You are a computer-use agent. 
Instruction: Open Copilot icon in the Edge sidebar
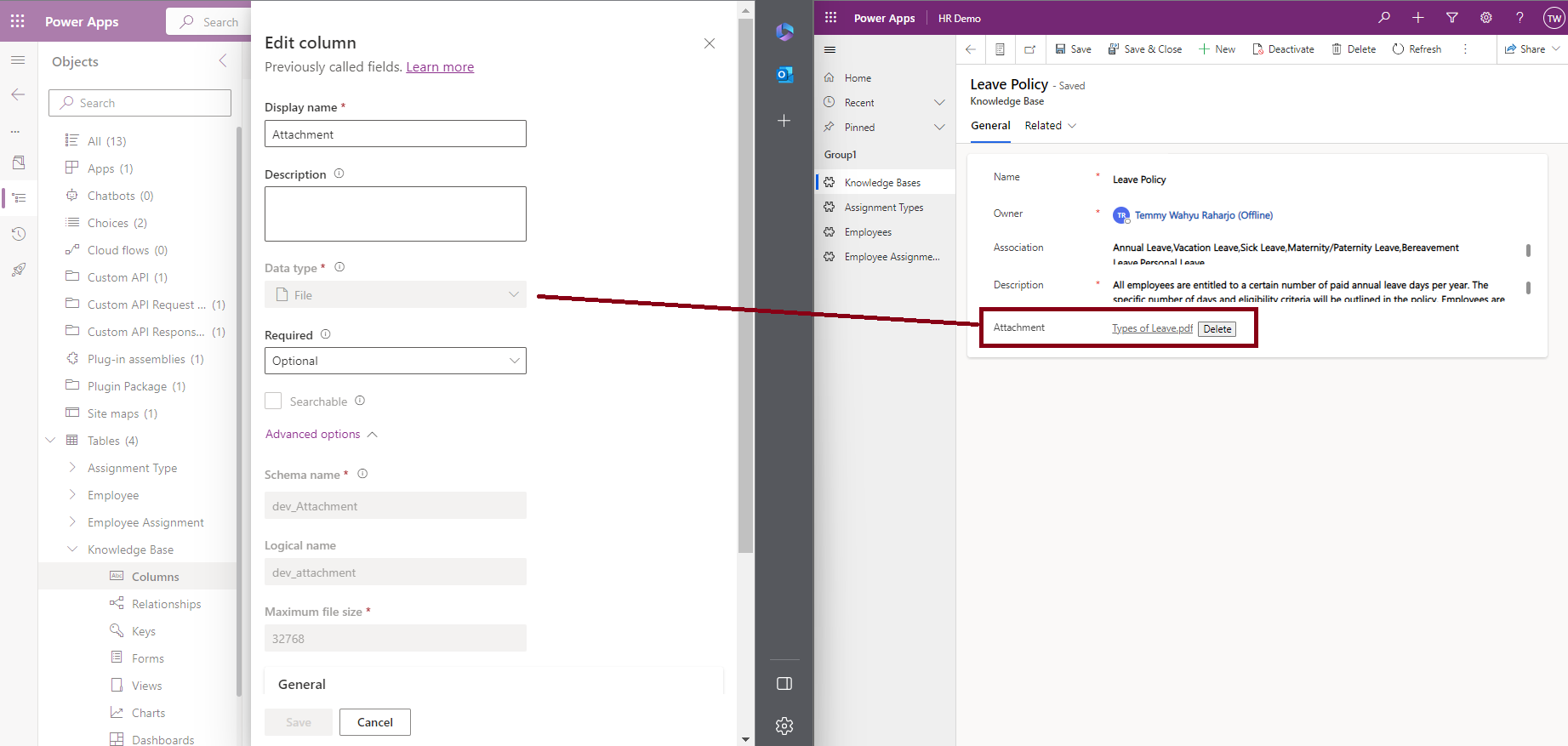[784, 32]
